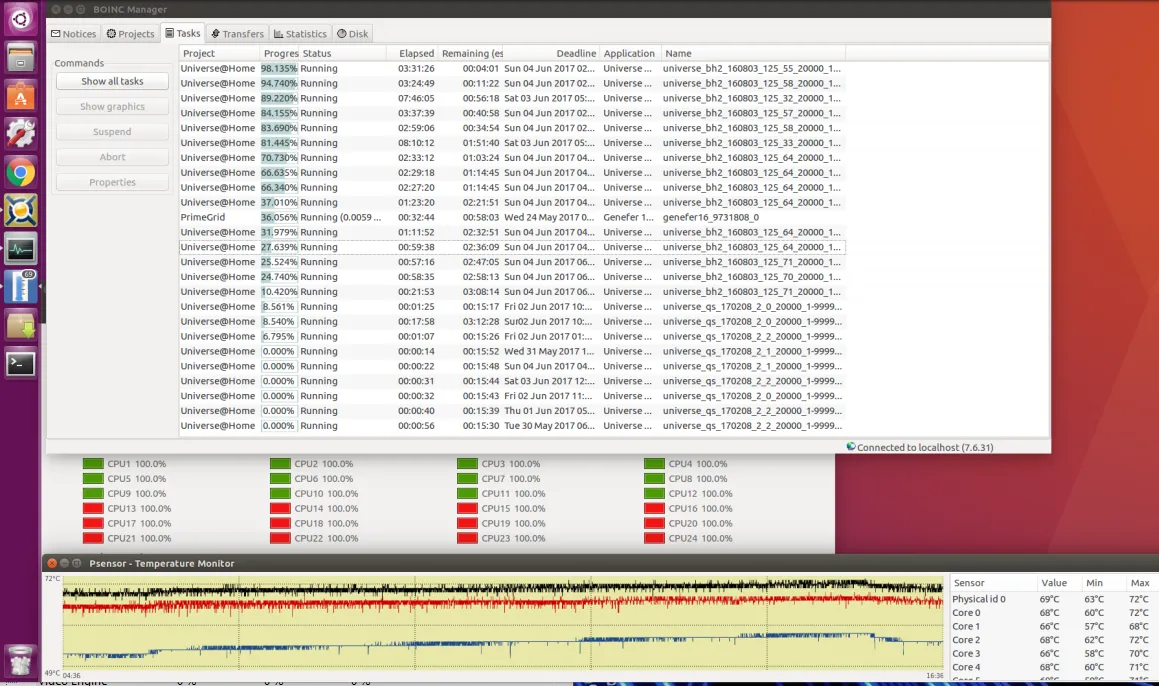Click the Abort command button
The width and height of the screenshot is (1159, 686).
112,157
